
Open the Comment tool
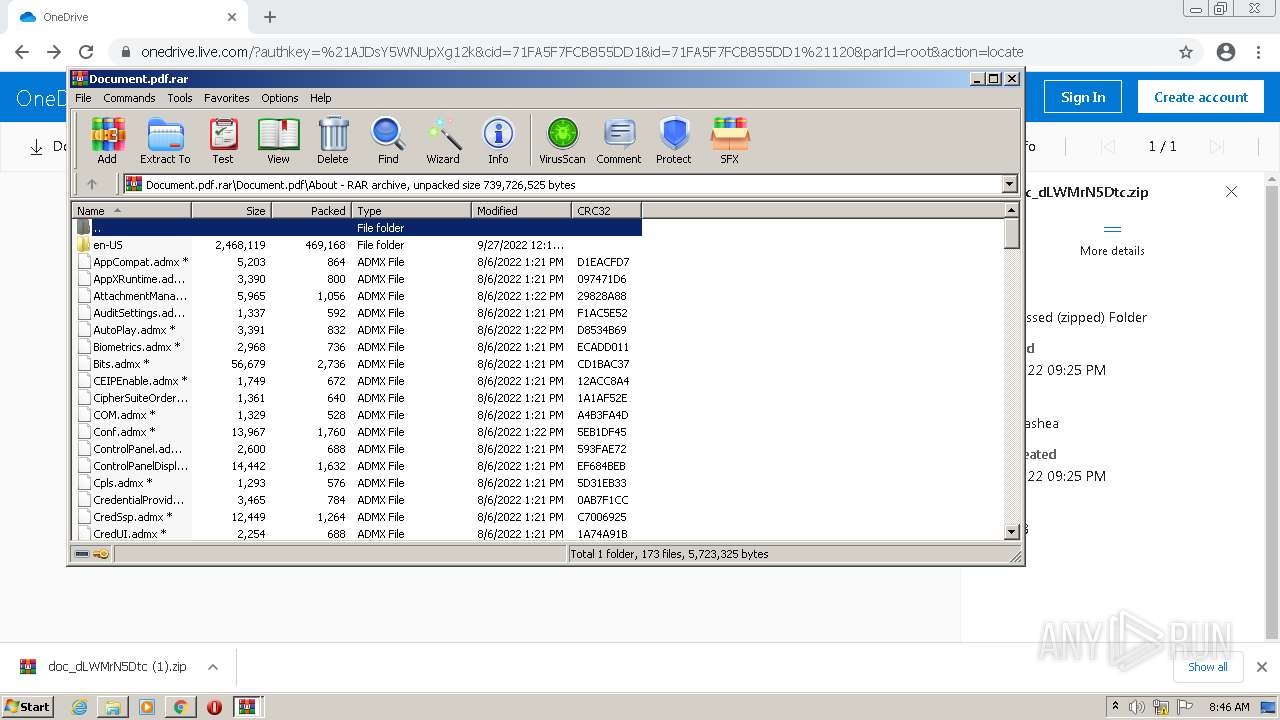click(619, 140)
